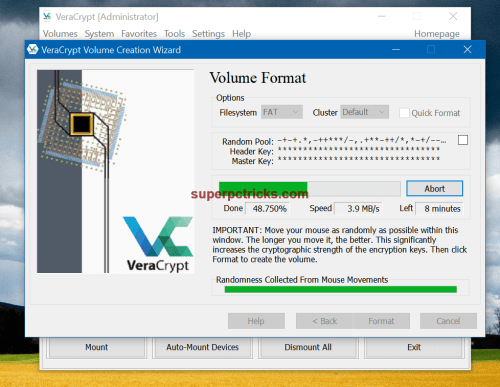This screenshot has width=500, height=387.
Task: Click the Random Pool character string
Action: pos(362,140)
